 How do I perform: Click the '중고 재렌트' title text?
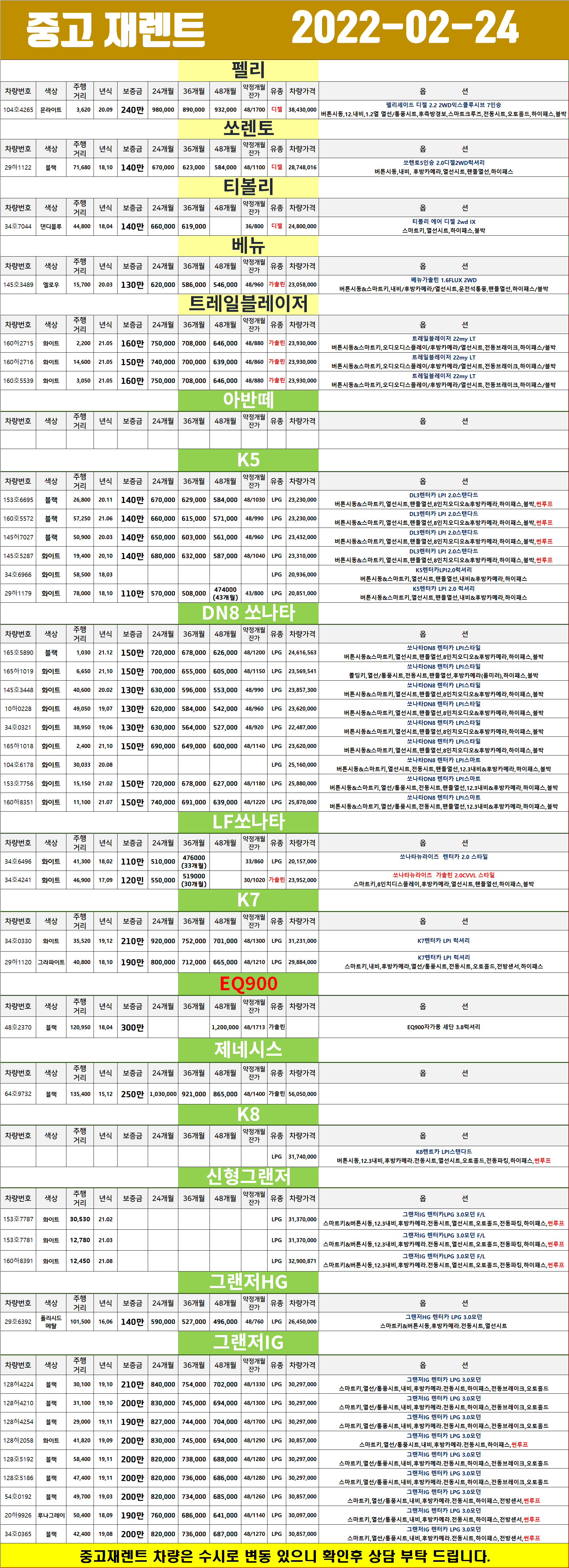click(116, 29)
